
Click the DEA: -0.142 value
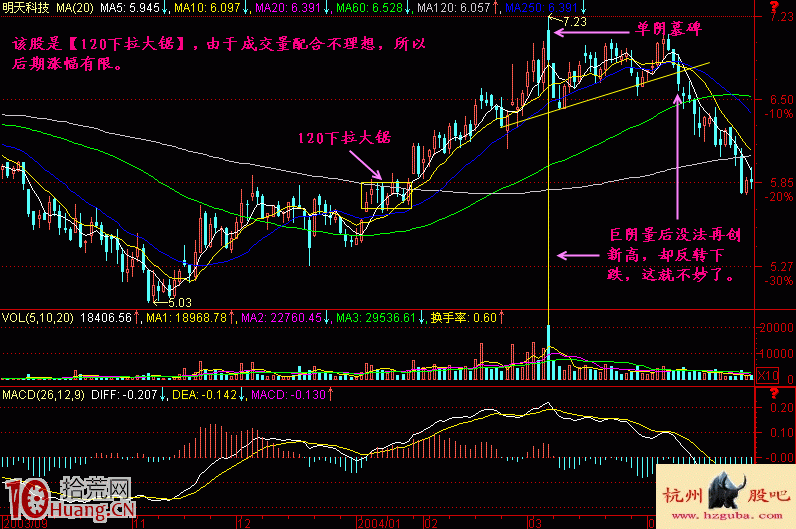pyautogui.click(x=205, y=394)
